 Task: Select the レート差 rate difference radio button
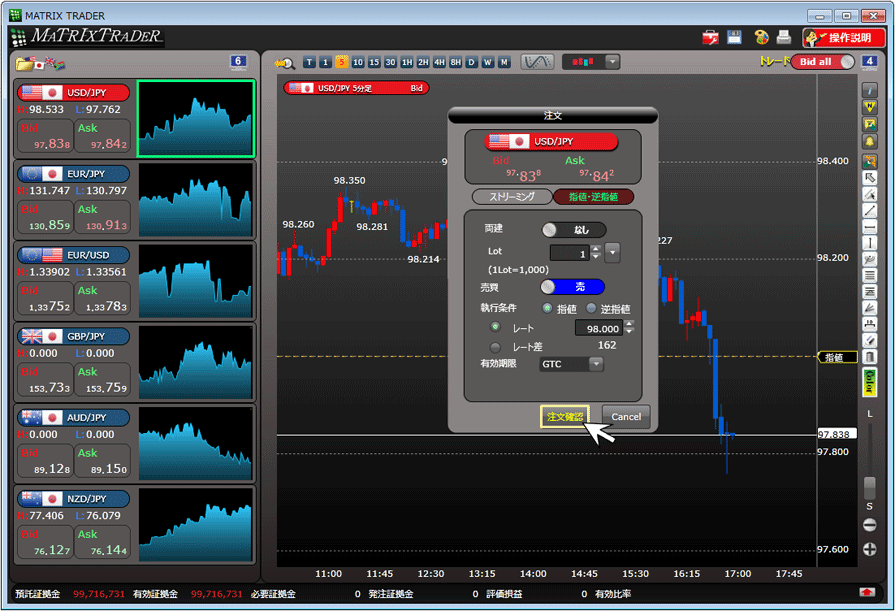click(x=495, y=347)
